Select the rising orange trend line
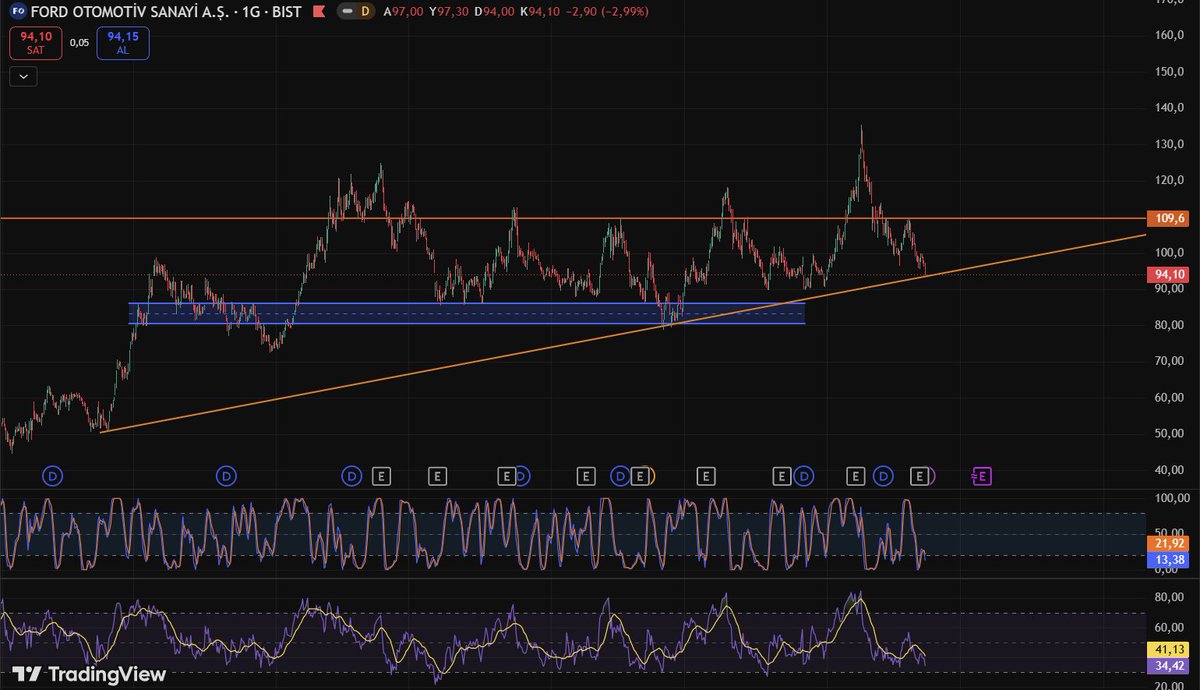Screen dimensions: 1200x690 (x=622, y=334)
